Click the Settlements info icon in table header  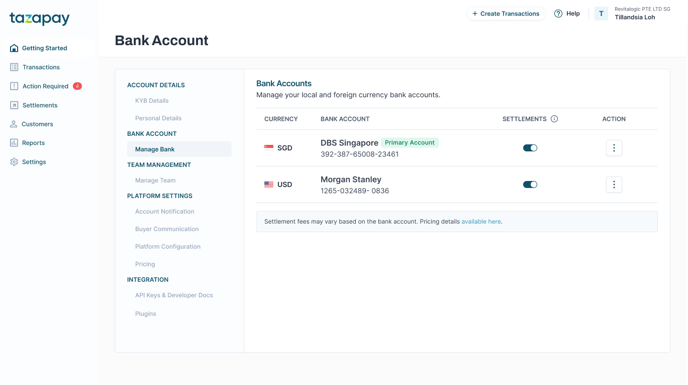554,119
